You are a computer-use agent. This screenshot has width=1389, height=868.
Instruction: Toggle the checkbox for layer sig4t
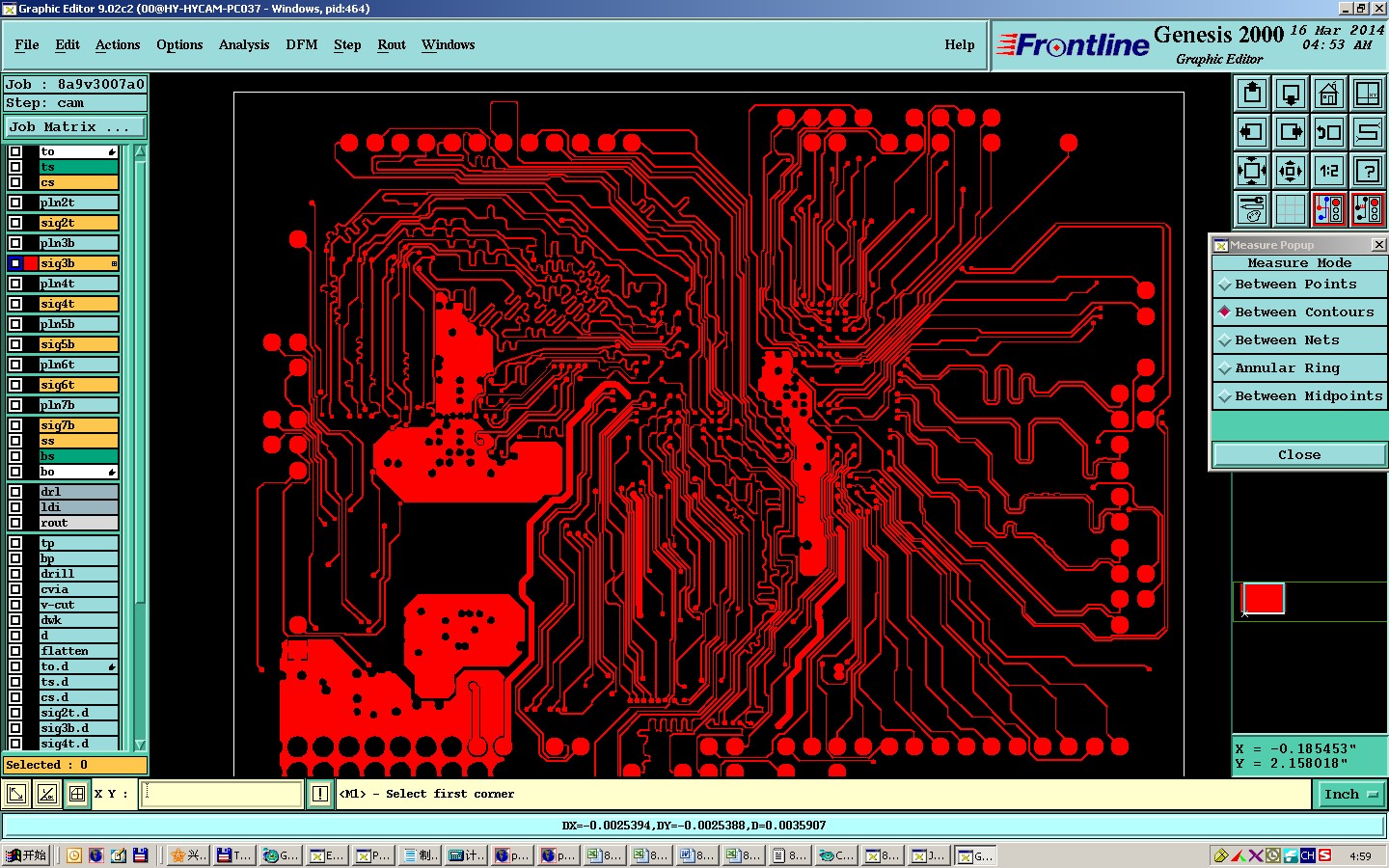tap(15, 304)
